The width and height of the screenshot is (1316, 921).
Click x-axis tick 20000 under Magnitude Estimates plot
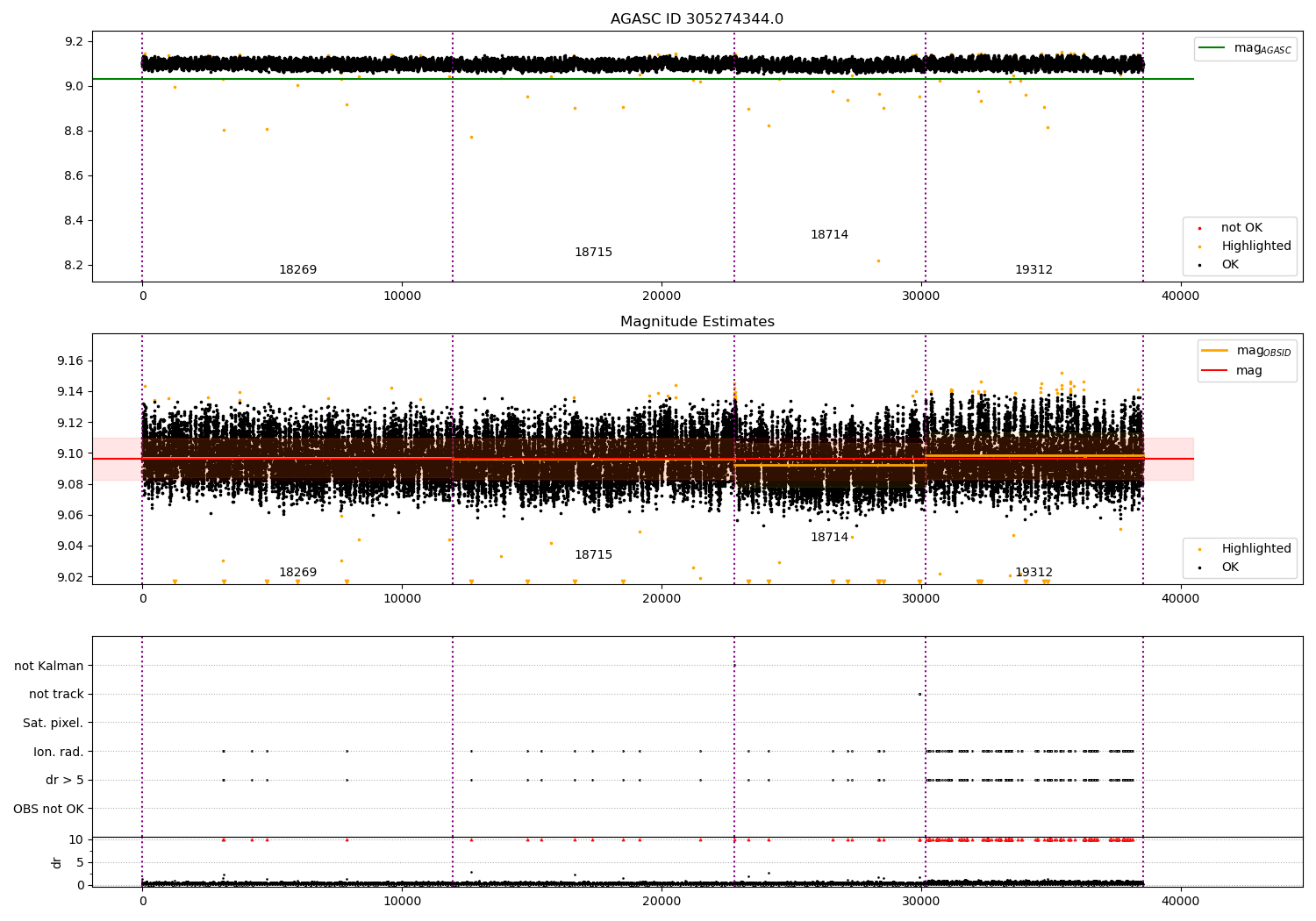[662, 598]
